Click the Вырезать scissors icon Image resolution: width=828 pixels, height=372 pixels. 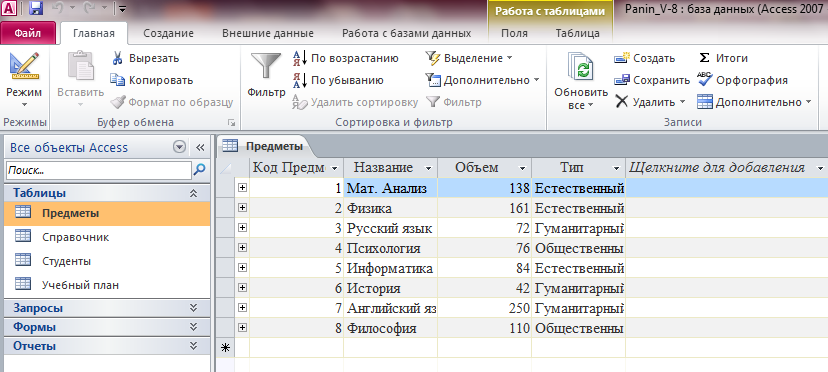coord(117,58)
